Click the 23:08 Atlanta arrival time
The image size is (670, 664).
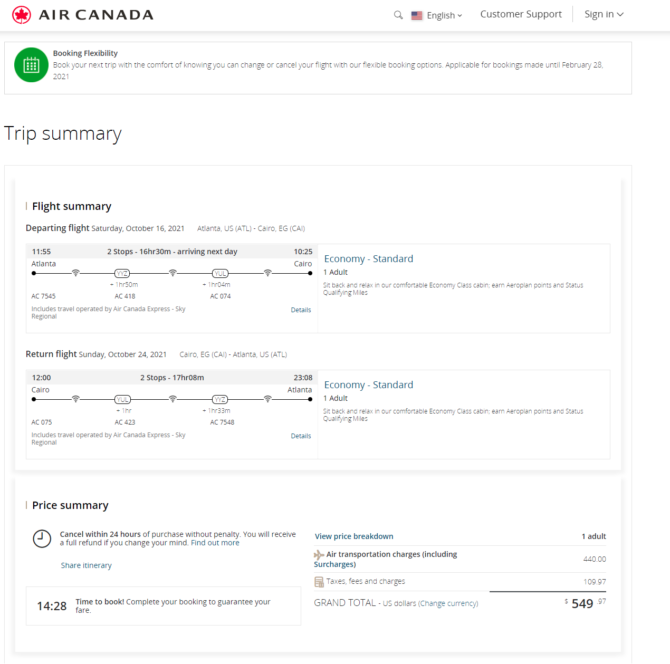click(x=303, y=378)
